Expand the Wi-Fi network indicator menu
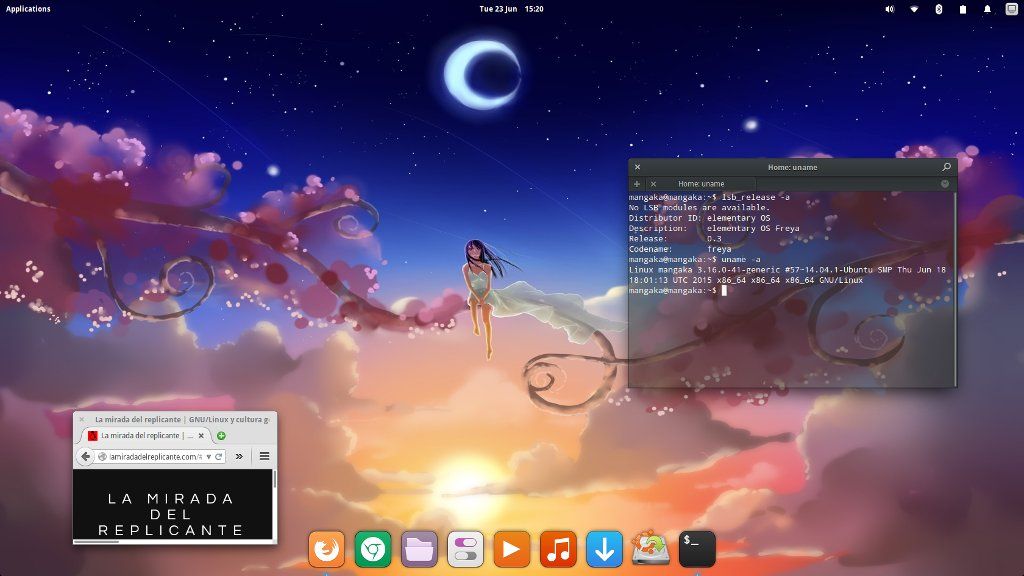The height and width of the screenshot is (576, 1024). (913, 9)
